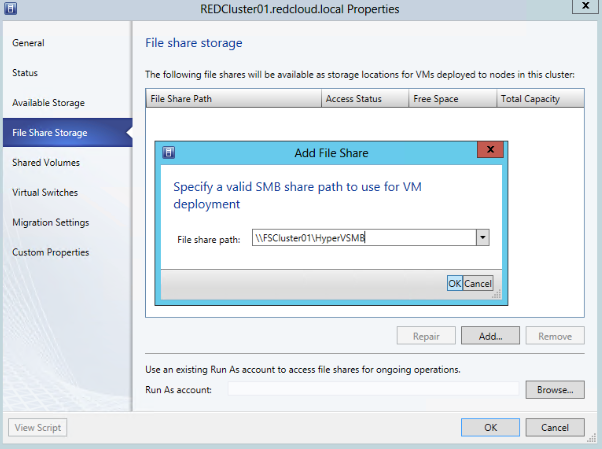The width and height of the screenshot is (602, 449).
Task: Click the Add File Share dialog icon
Action: [169, 152]
